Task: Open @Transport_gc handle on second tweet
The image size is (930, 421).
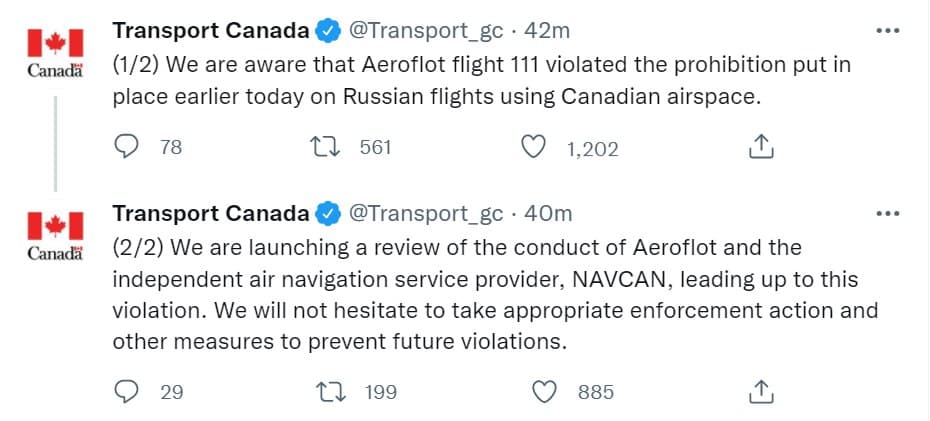Action: click(424, 213)
